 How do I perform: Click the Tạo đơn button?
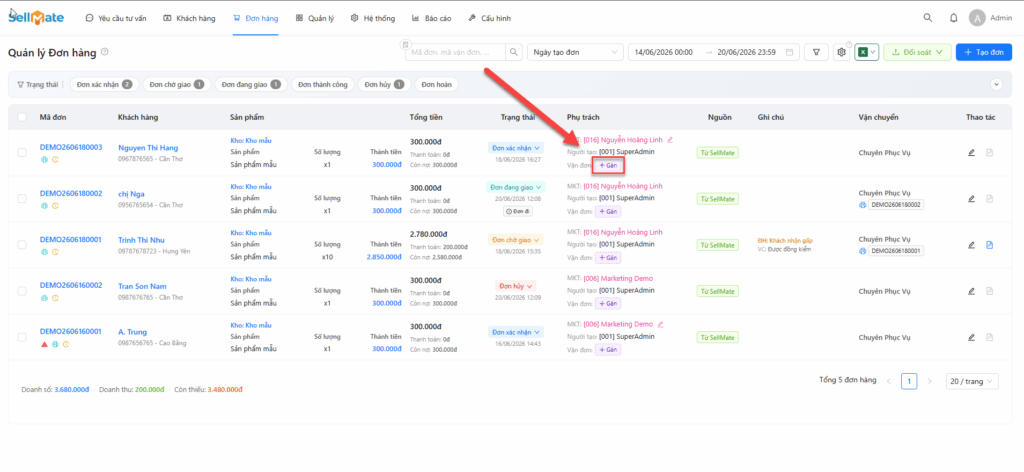point(984,52)
